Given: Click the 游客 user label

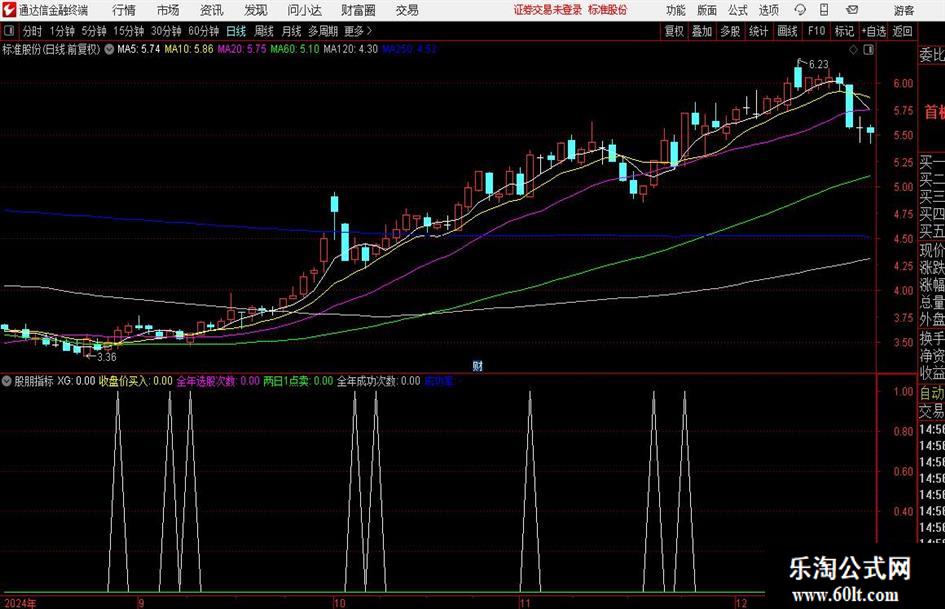Looking at the screenshot, I should [x=903, y=10].
